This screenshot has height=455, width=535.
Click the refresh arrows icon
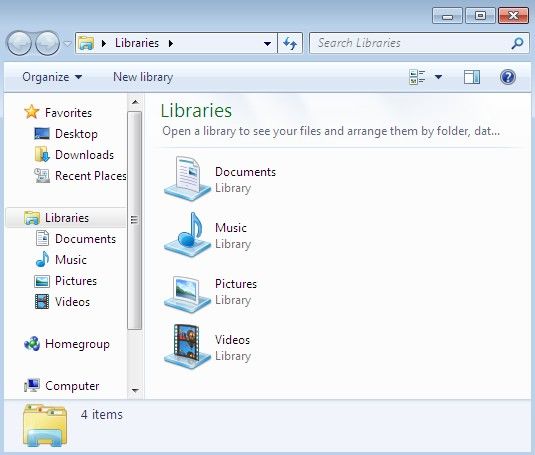point(290,43)
